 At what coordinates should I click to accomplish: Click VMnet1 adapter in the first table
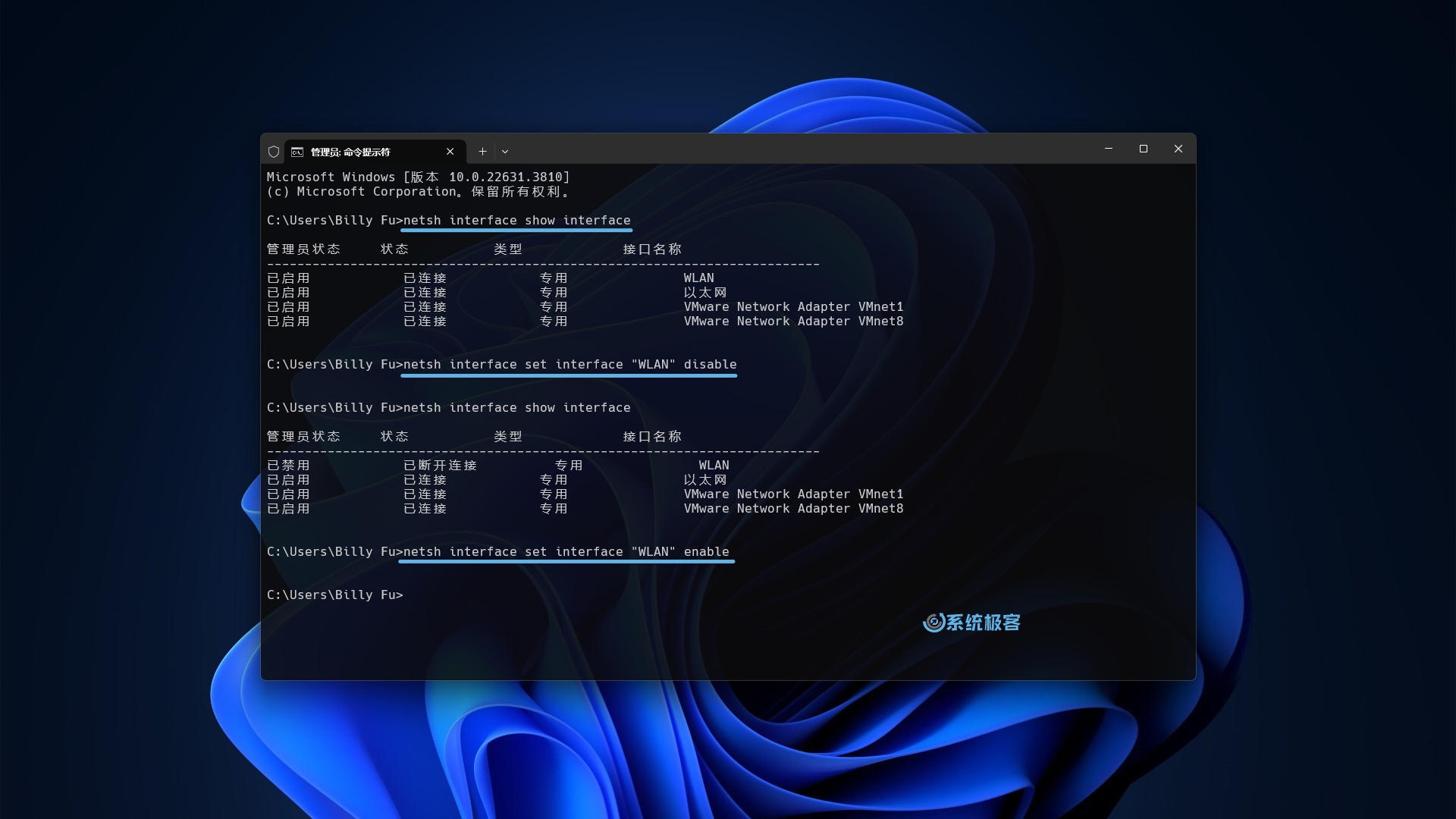point(793,307)
